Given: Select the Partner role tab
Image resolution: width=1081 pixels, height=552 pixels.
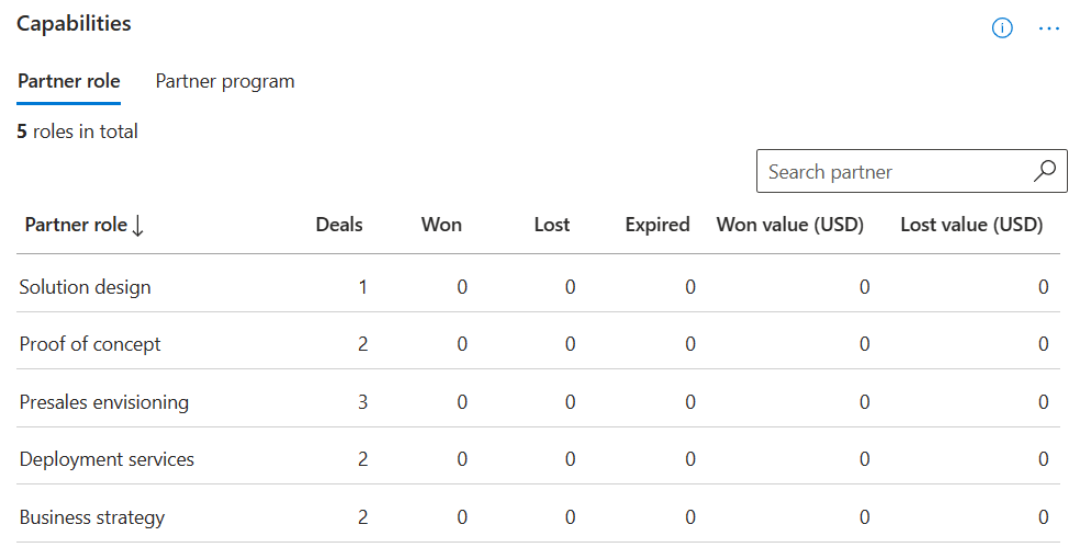Looking at the screenshot, I should point(69,81).
